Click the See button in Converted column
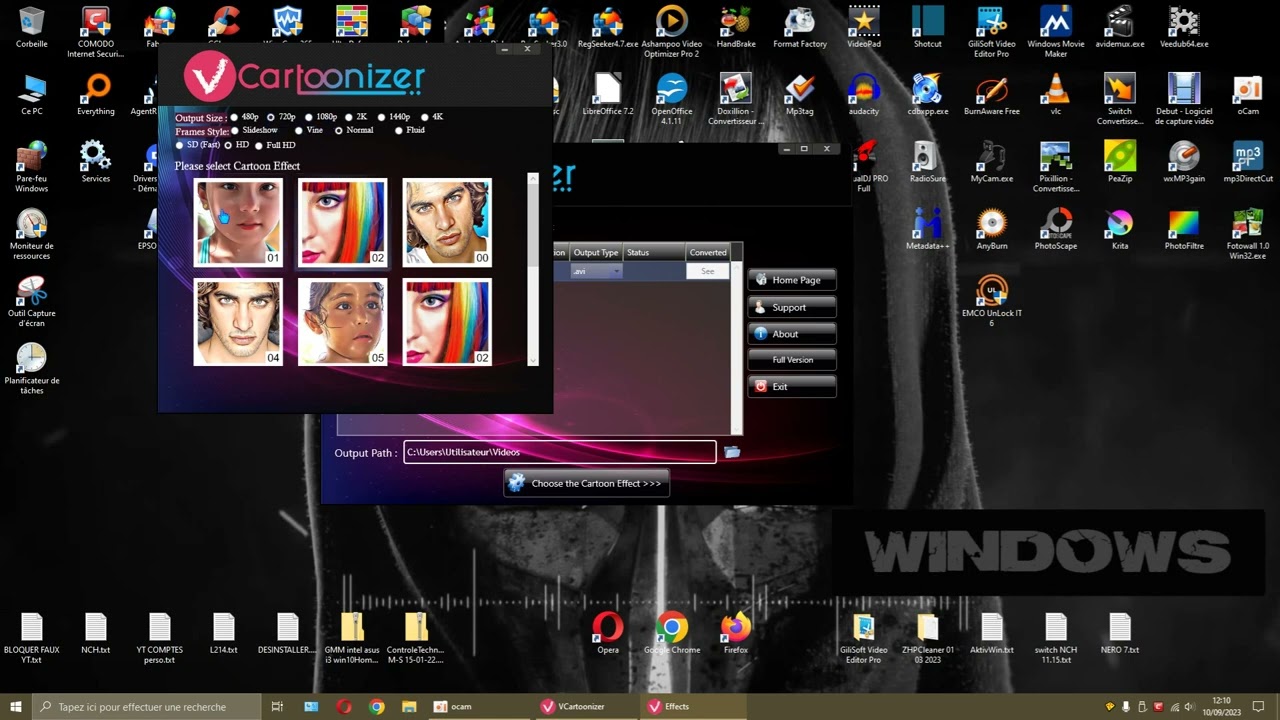 coord(708,271)
